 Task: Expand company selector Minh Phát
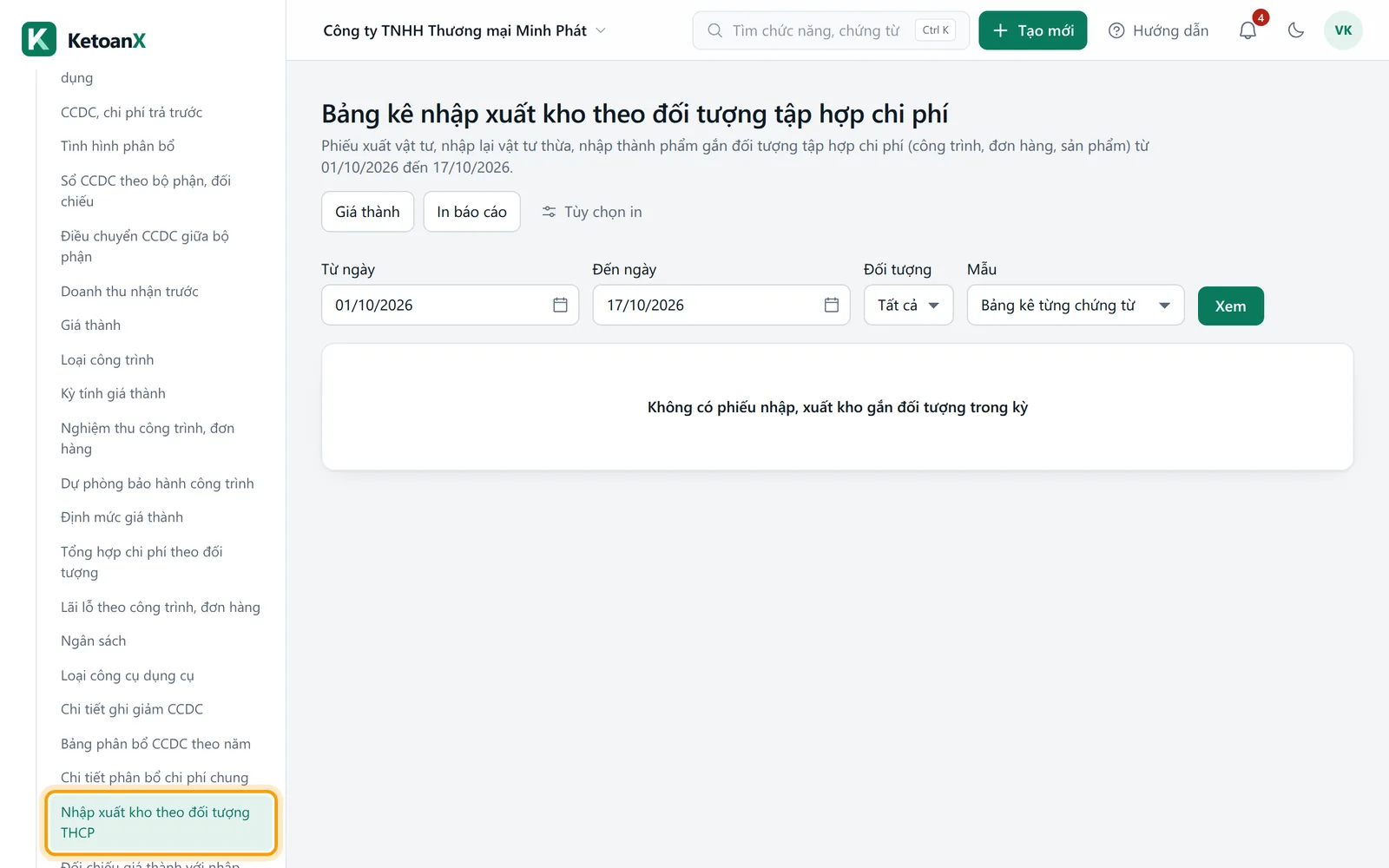[x=464, y=30]
